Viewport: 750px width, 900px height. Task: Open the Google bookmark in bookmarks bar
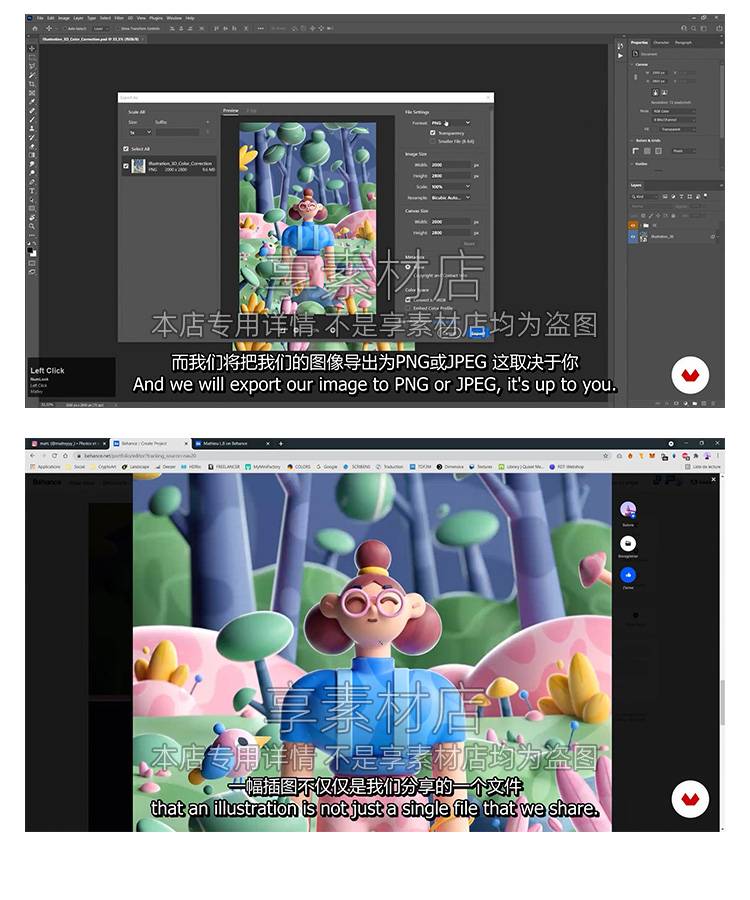(327, 467)
